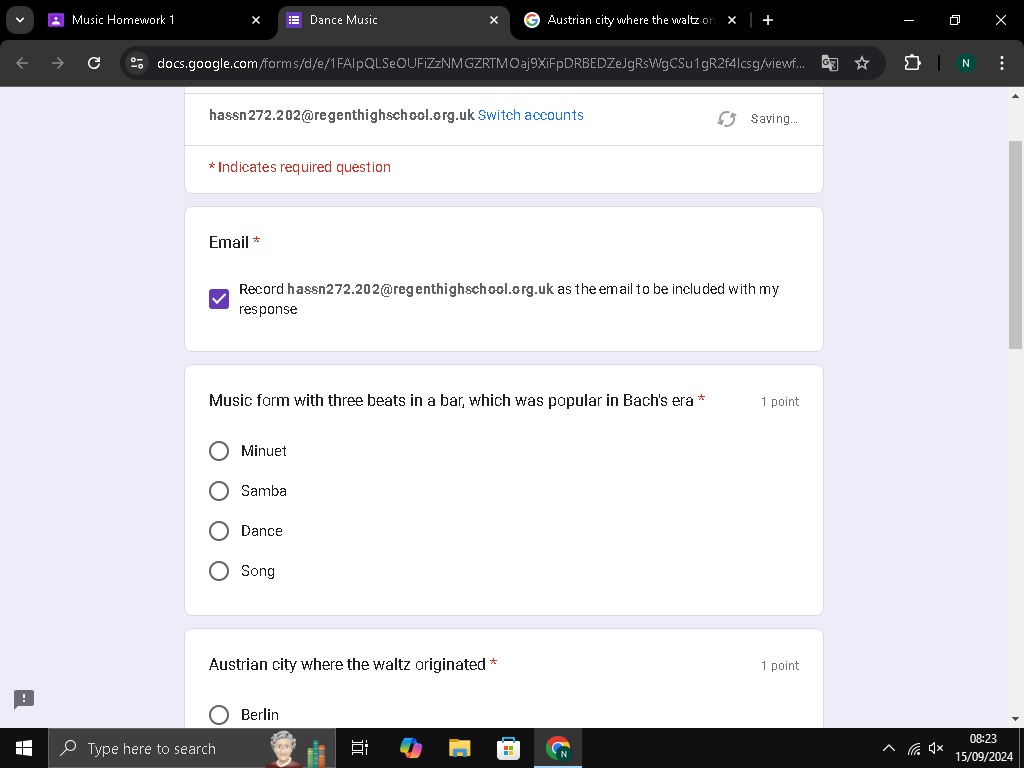1024x768 pixels.
Task: View site information icon in address bar
Action: pyautogui.click(x=137, y=63)
